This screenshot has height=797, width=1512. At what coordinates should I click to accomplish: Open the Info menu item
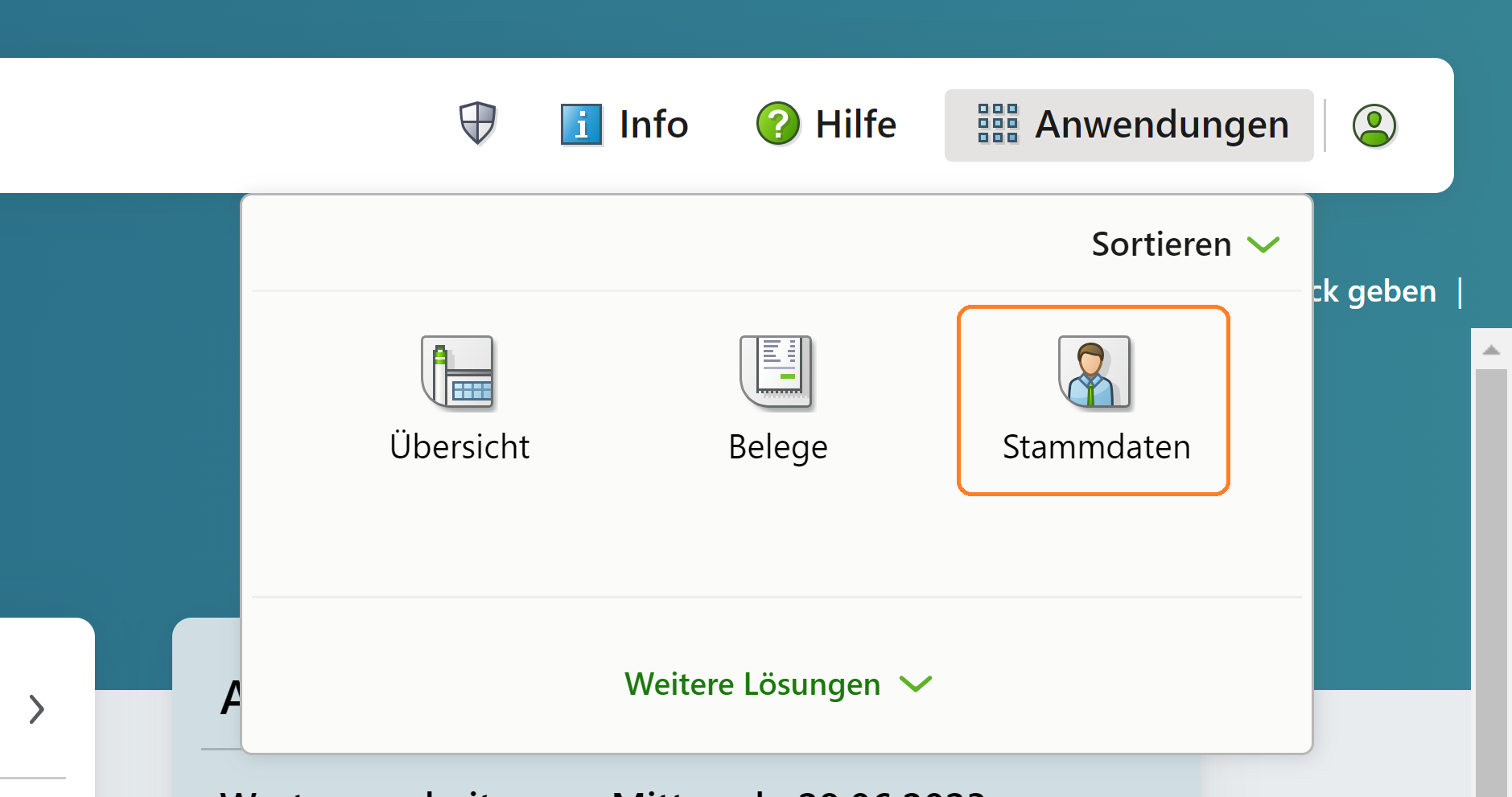tap(624, 125)
